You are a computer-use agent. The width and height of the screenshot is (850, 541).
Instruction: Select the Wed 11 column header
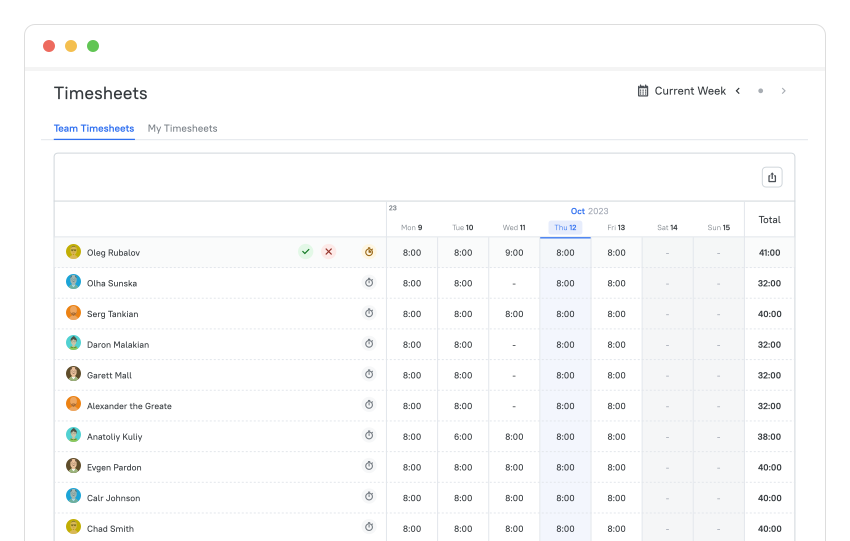coord(514,228)
